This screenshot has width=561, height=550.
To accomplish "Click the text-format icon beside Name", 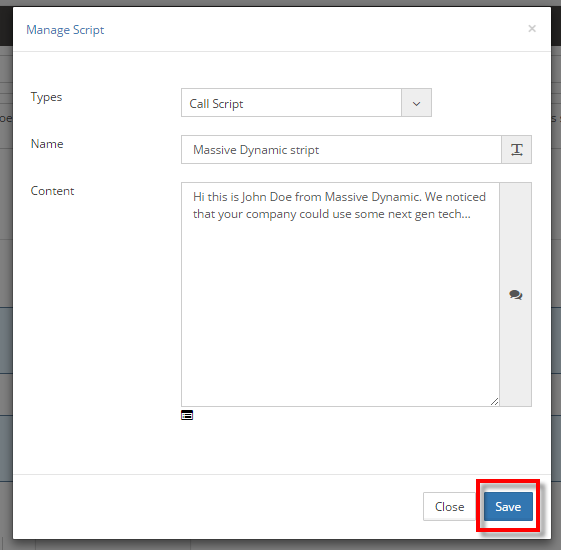I will click(x=516, y=150).
